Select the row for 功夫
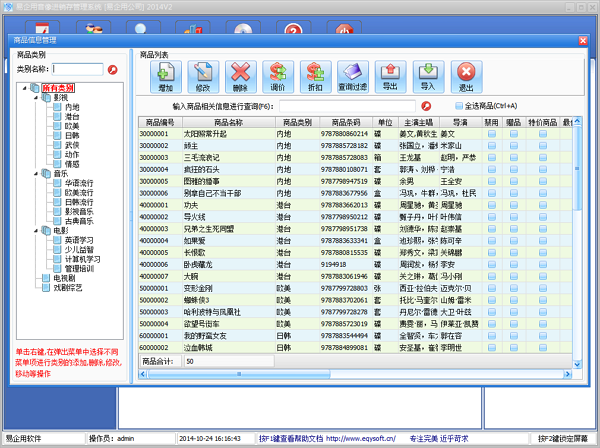The height and width of the screenshot is (448, 600). (x=355, y=205)
